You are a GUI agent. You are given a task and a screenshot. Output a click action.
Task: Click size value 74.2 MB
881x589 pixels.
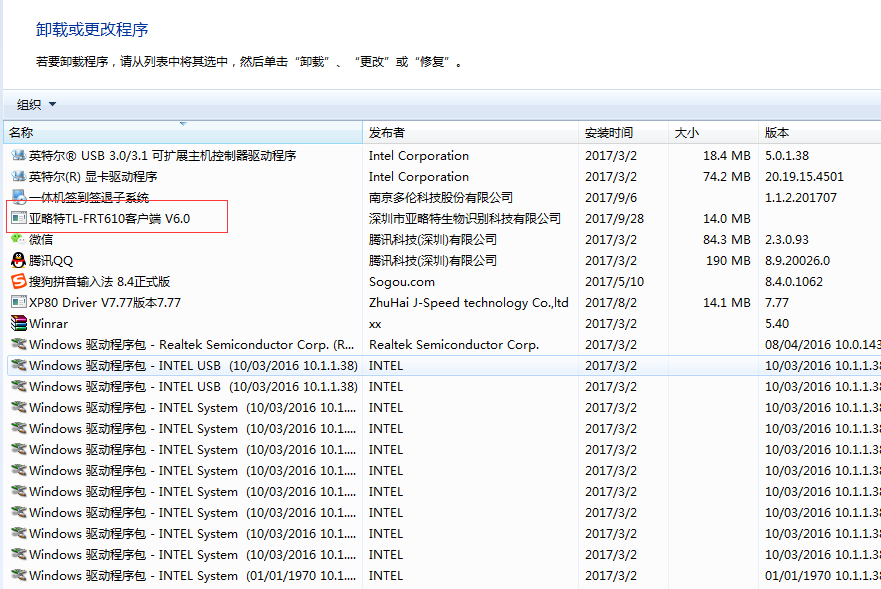point(726,176)
